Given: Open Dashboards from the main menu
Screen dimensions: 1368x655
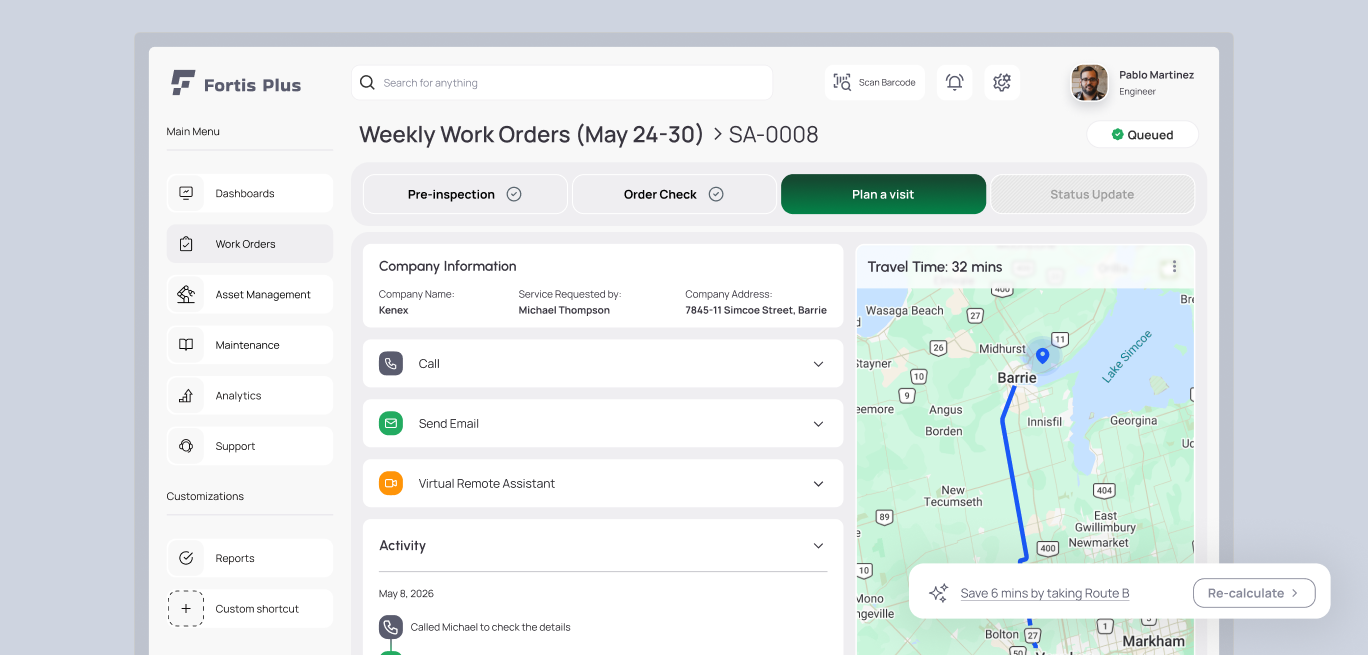Looking at the screenshot, I should [250, 193].
